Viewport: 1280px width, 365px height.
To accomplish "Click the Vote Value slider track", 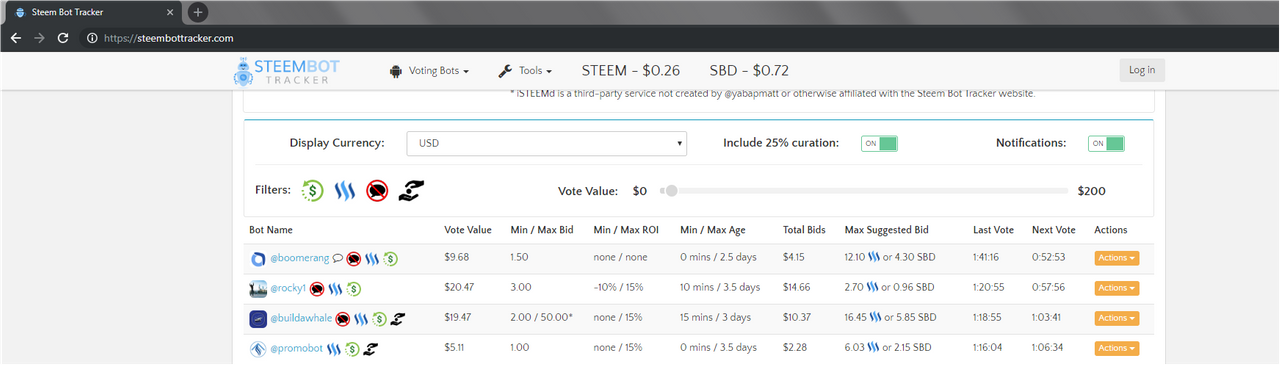I will [x=865, y=191].
